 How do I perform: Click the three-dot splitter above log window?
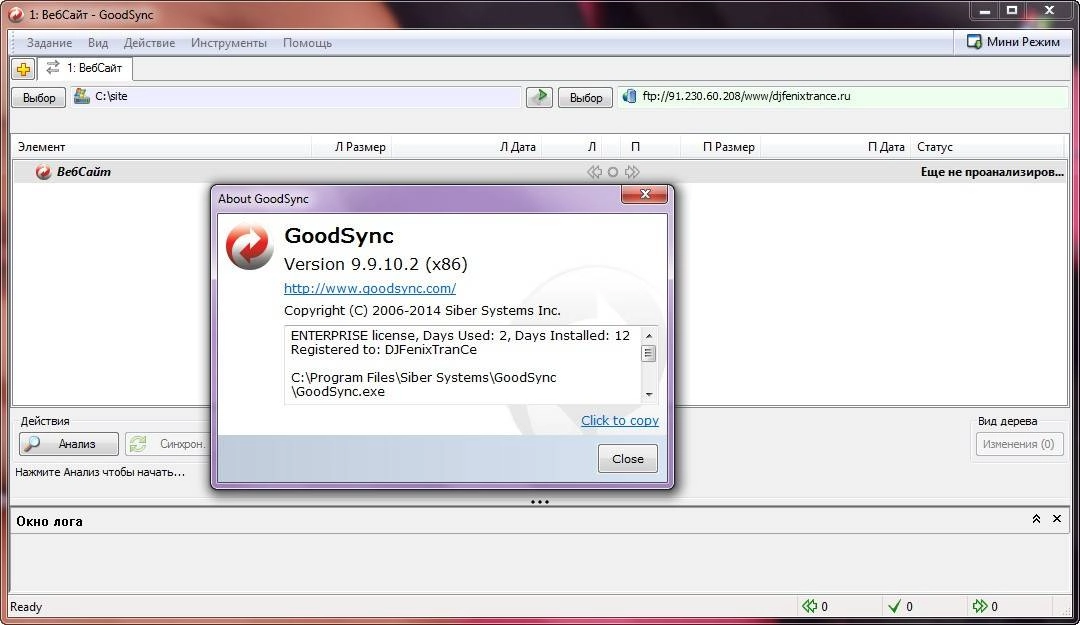[540, 502]
